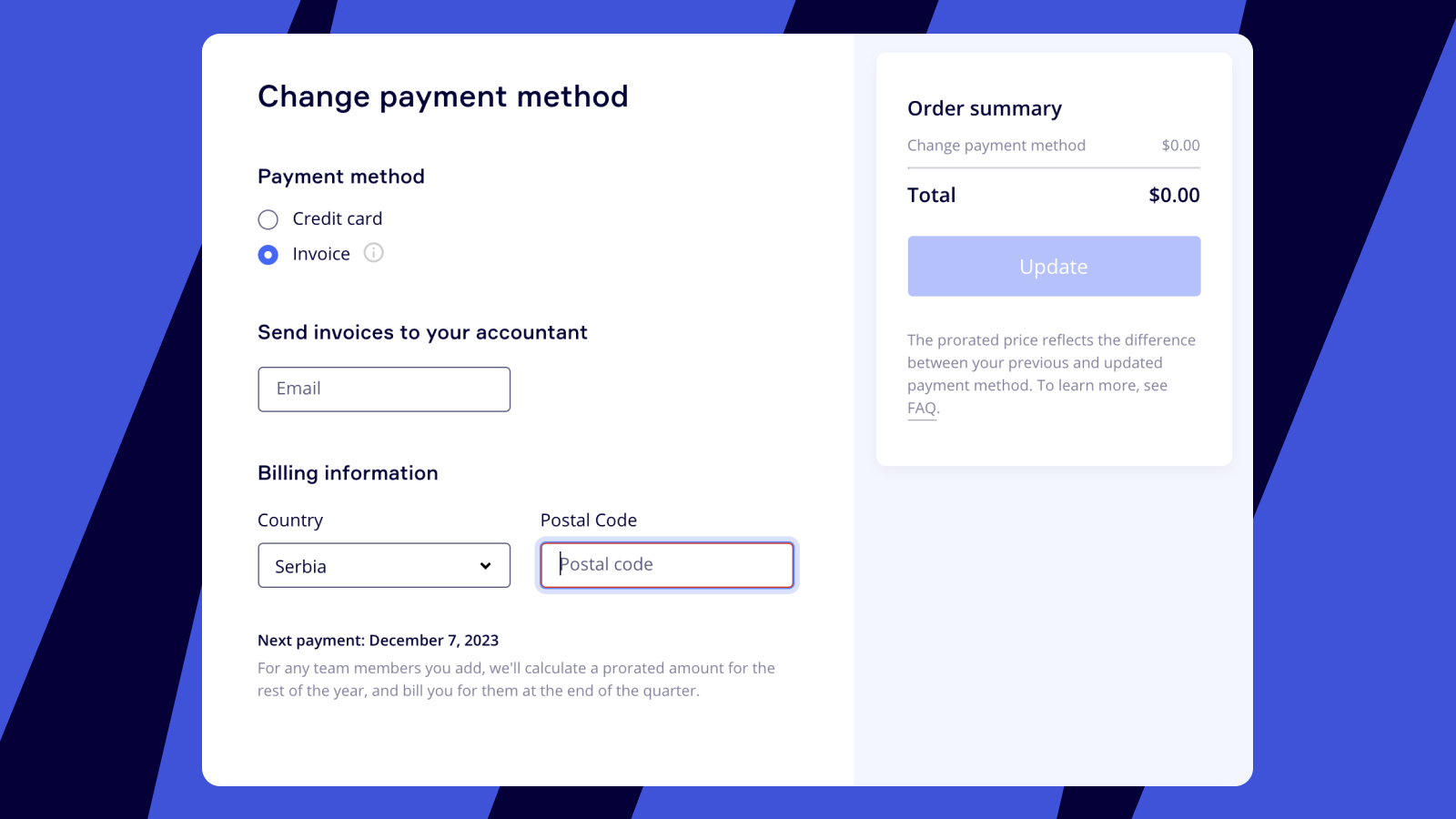Click the bold Total $0.00 amount
Viewport: 1456px width, 819px height.
click(x=1174, y=196)
